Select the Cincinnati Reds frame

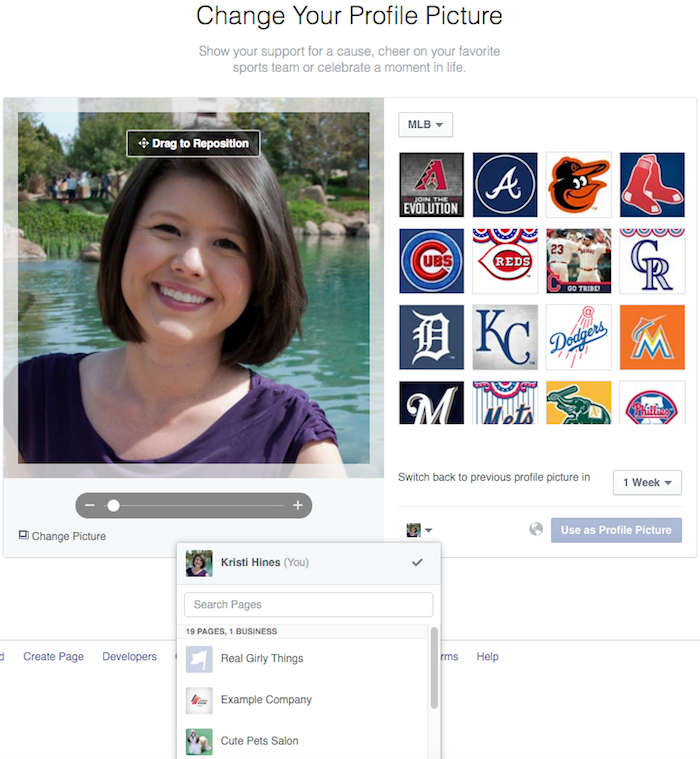[x=505, y=261]
